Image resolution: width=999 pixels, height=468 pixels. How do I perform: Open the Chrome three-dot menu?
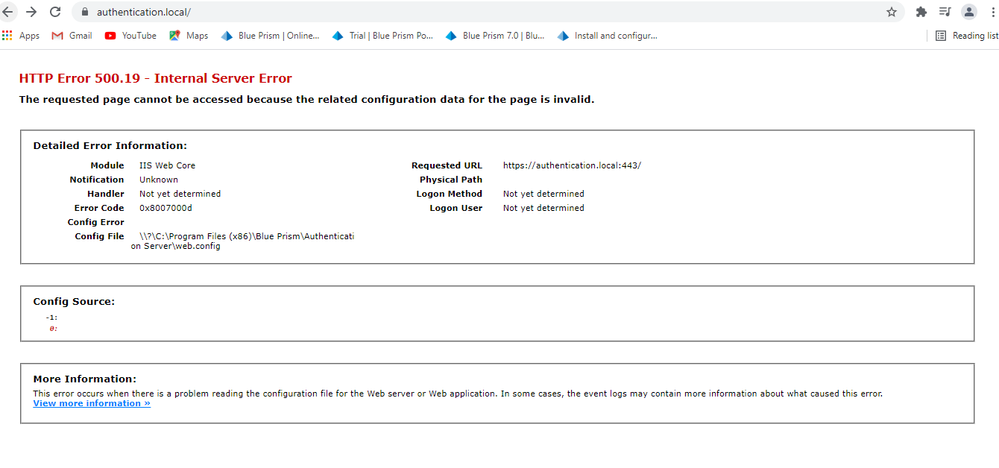point(993,11)
